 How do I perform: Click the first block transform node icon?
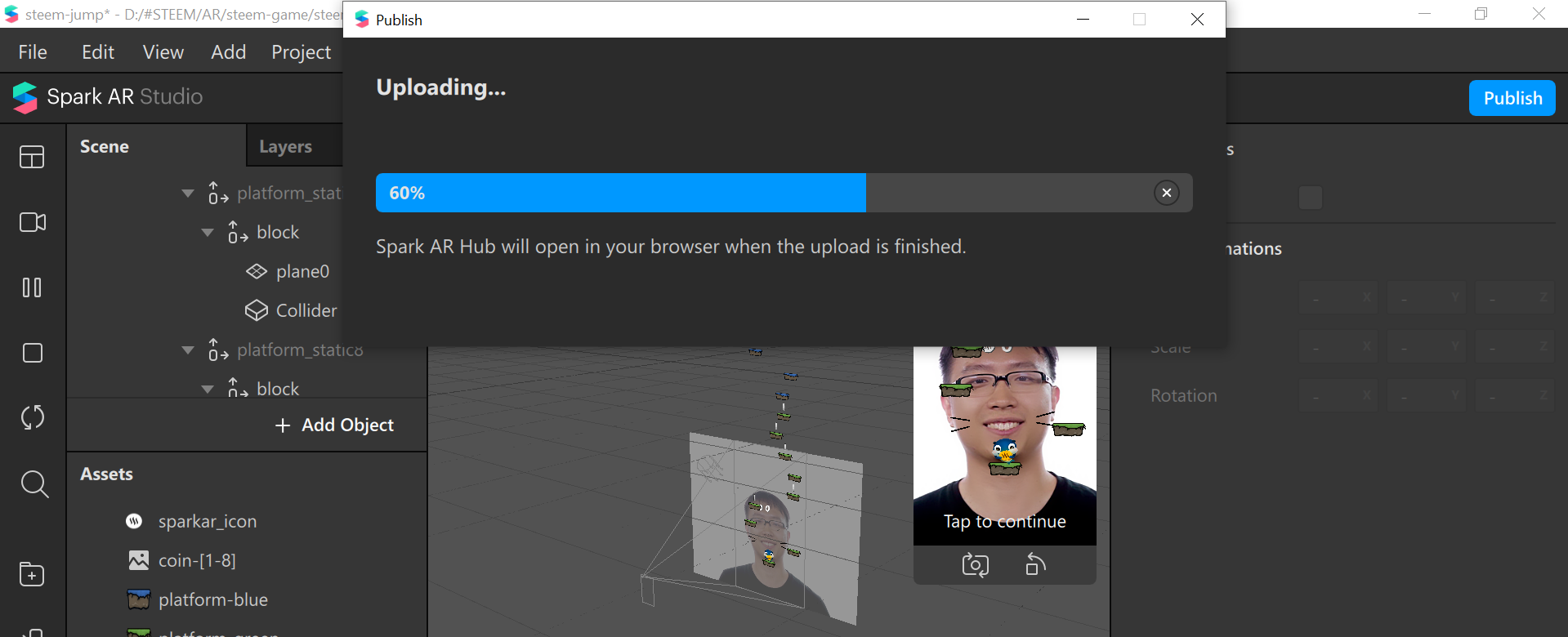point(238,232)
